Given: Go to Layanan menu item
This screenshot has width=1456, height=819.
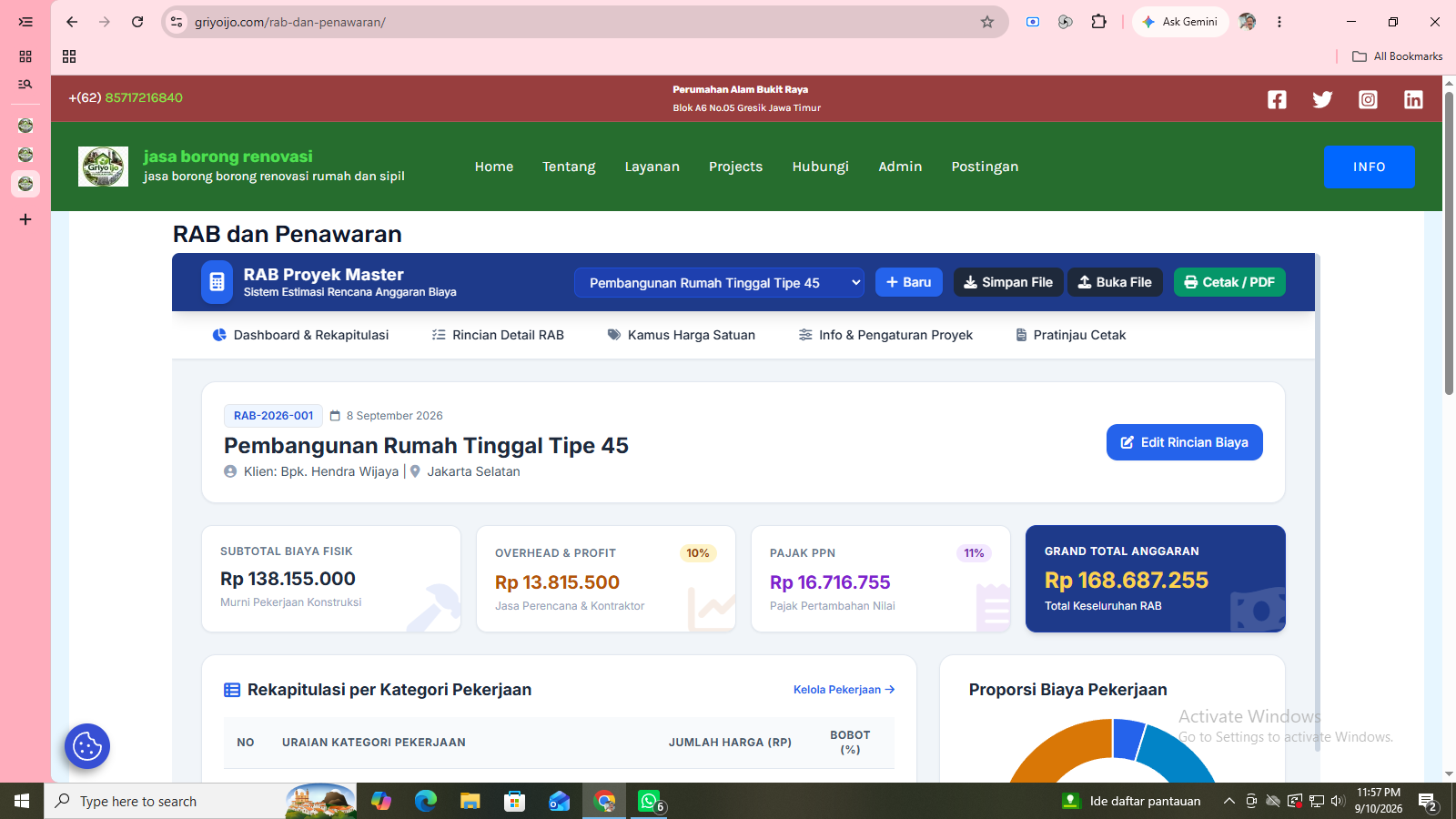Looking at the screenshot, I should point(652,167).
